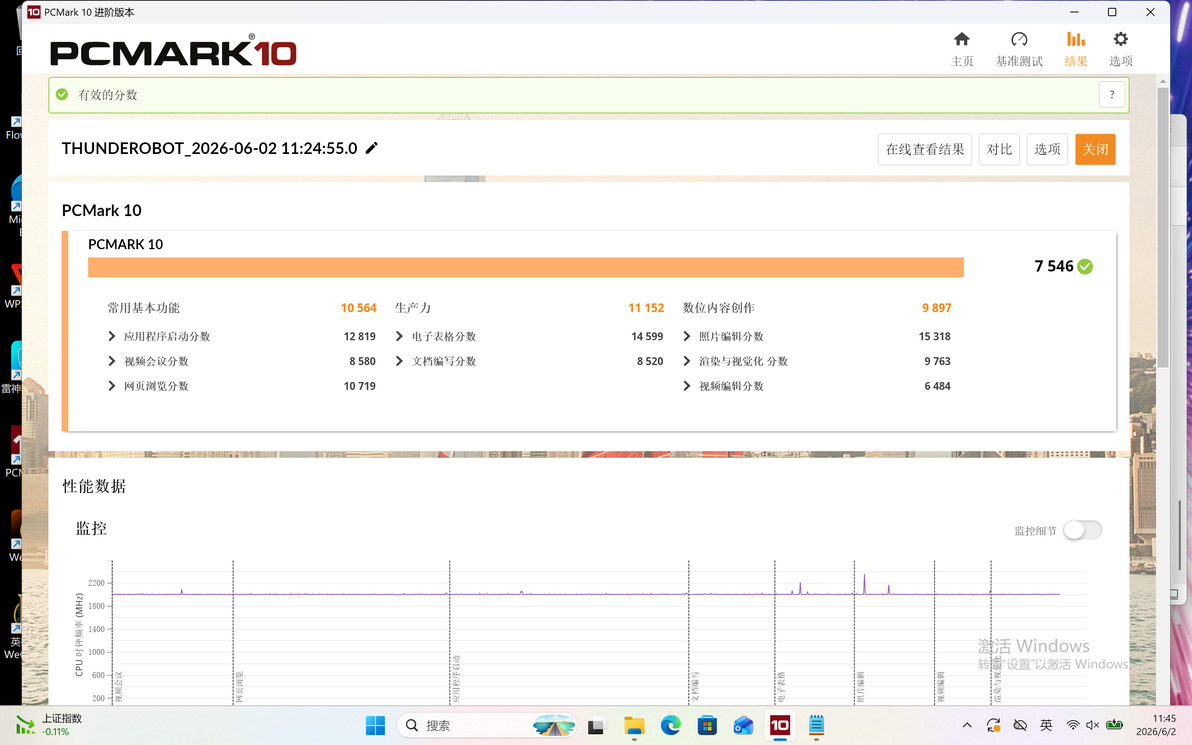Click the vertical scrollbar thumb
The width and height of the screenshot is (1192, 745).
(x=1162, y=228)
